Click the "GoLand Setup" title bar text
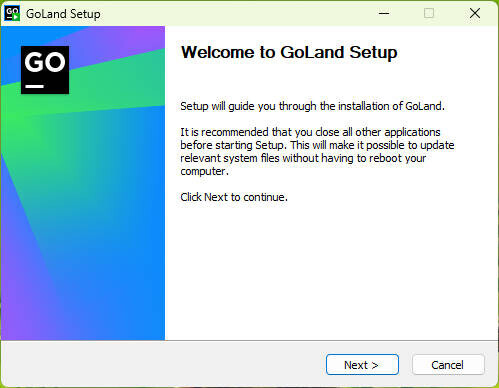The height and width of the screenshot is (388, 499). click(63, 14)
